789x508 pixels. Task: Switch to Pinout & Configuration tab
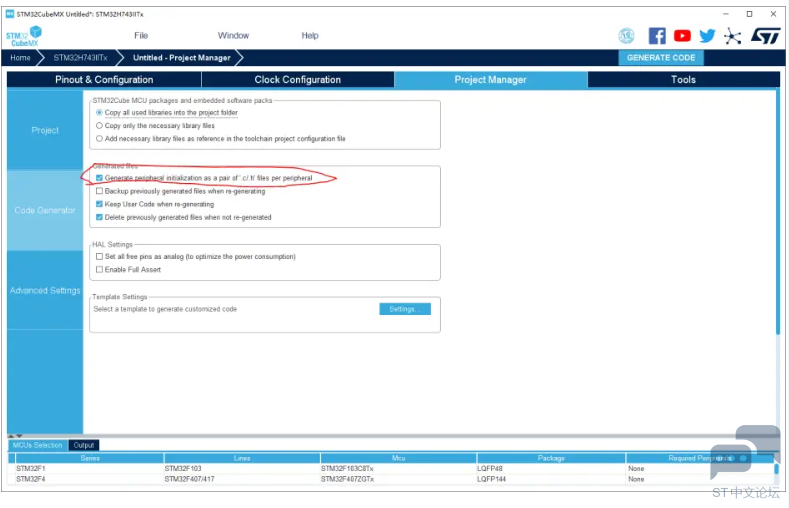pos(104,79)
